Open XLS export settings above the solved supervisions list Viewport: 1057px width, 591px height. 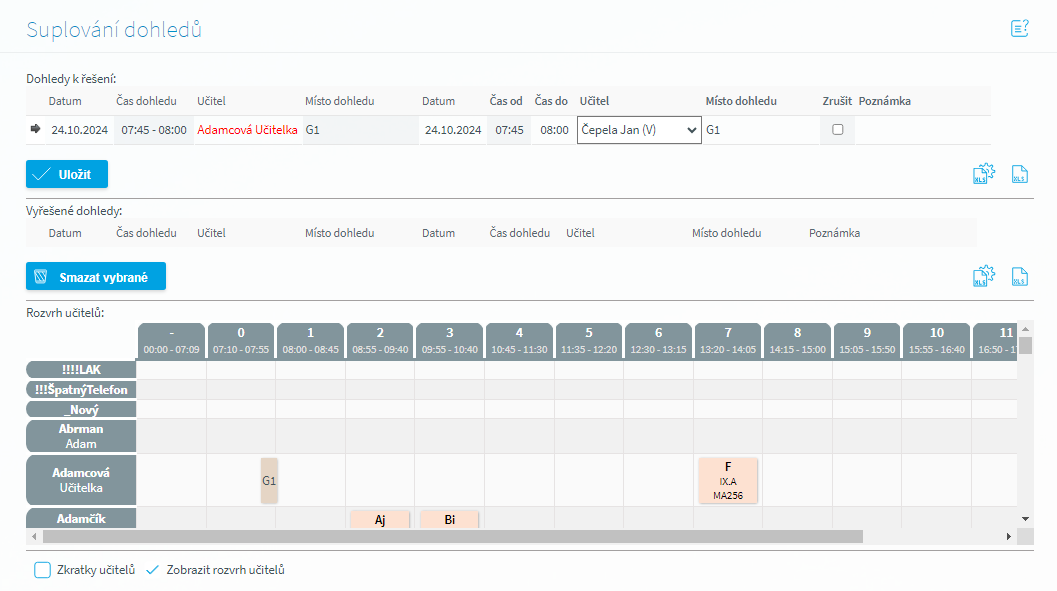(984, 174)
